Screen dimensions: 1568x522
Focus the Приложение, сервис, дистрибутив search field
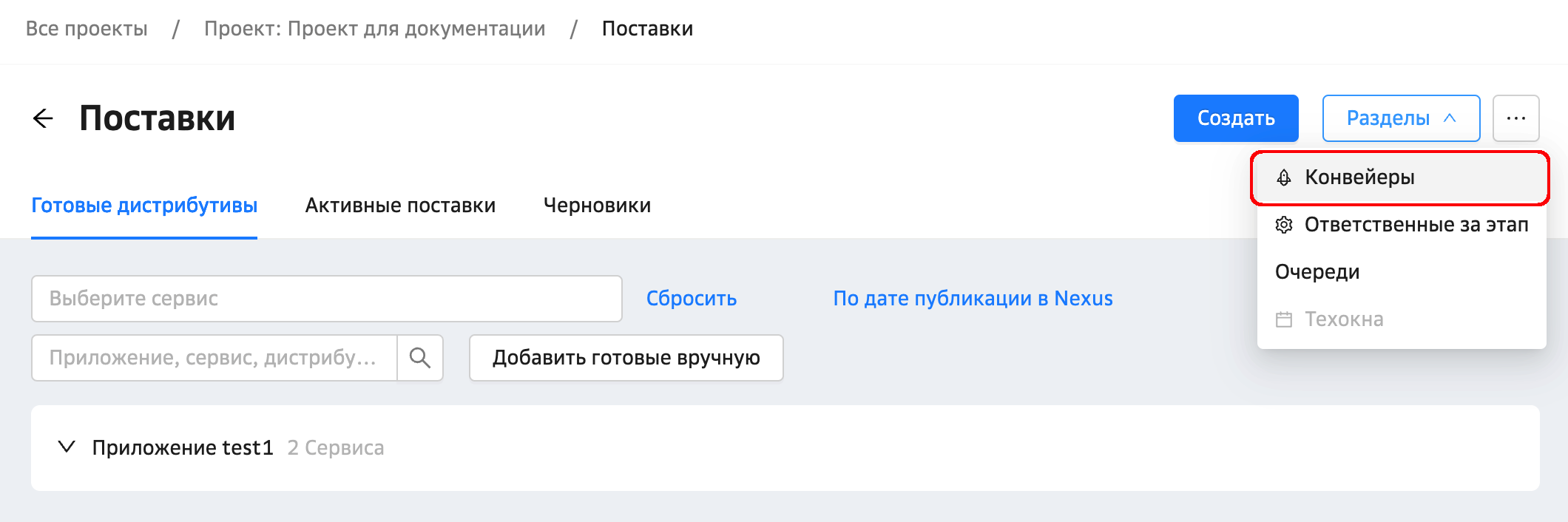214,358
